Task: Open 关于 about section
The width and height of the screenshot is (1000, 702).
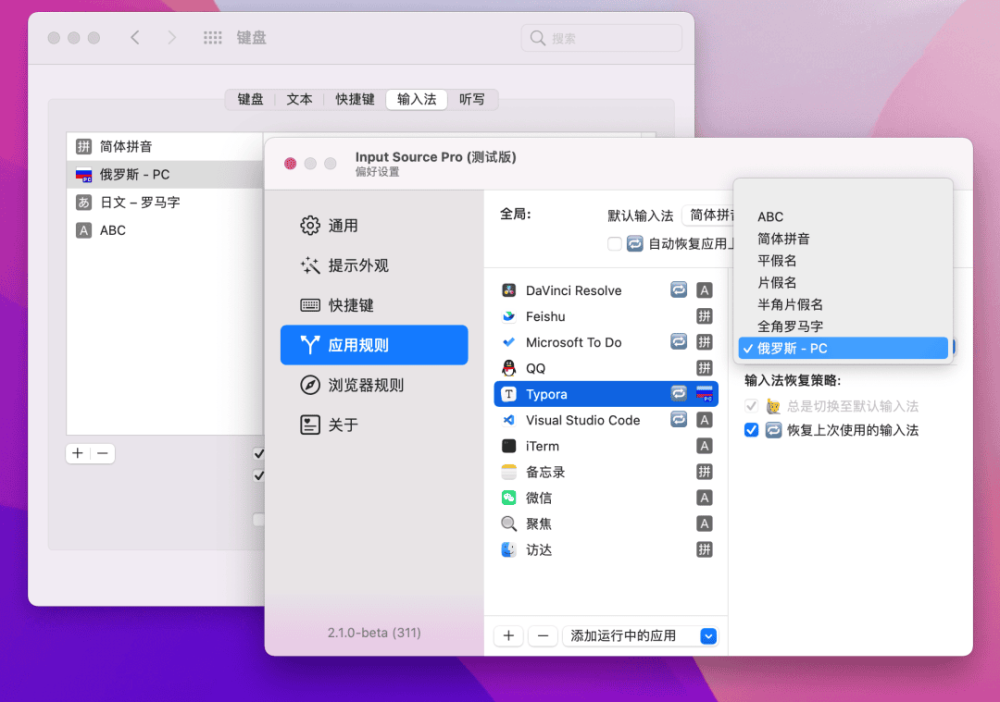Action: click(374, 425)
